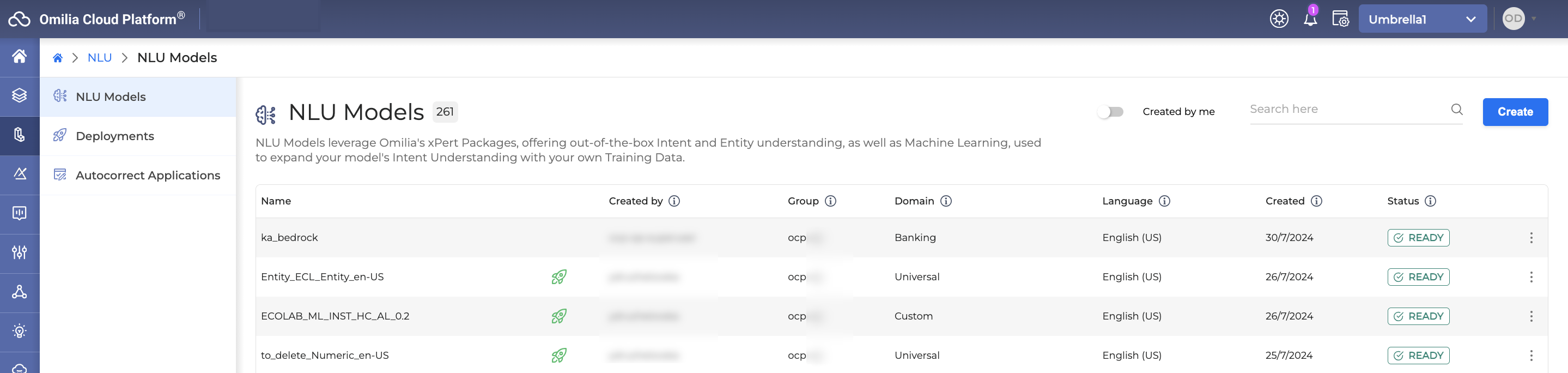The width and height of the screenshot is (1568, 373).
Task: Toggle the Created by me switch
Action: [1111, 112]
